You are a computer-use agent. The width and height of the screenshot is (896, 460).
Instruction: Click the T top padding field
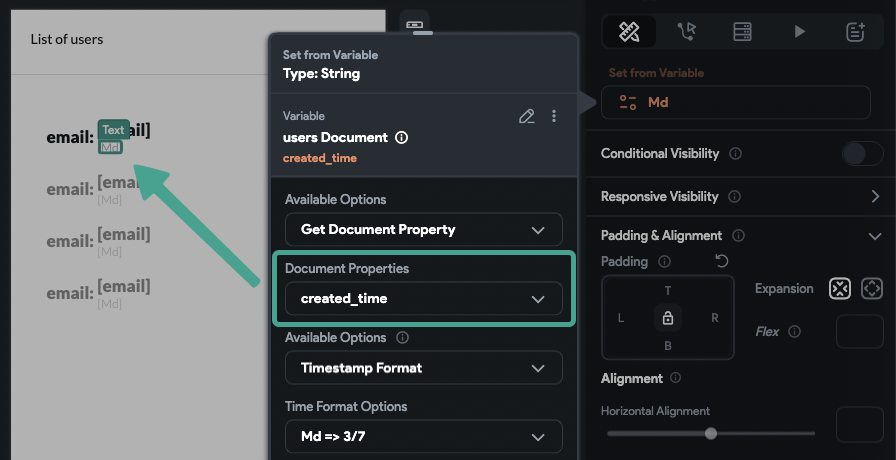click(x=667, y=291)
